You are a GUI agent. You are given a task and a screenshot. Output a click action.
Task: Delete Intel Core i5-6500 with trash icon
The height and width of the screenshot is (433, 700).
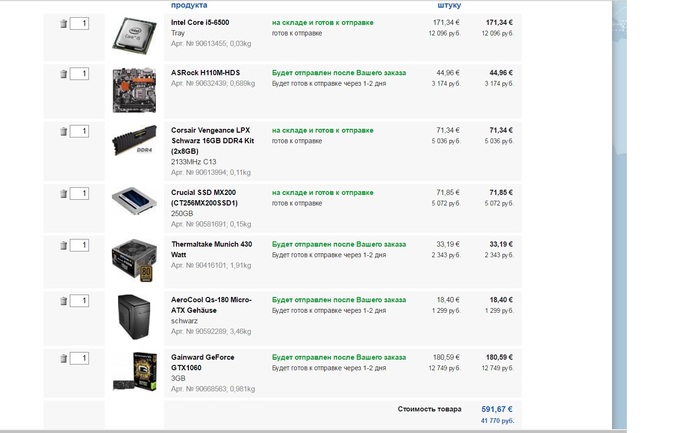coord(63,24)
